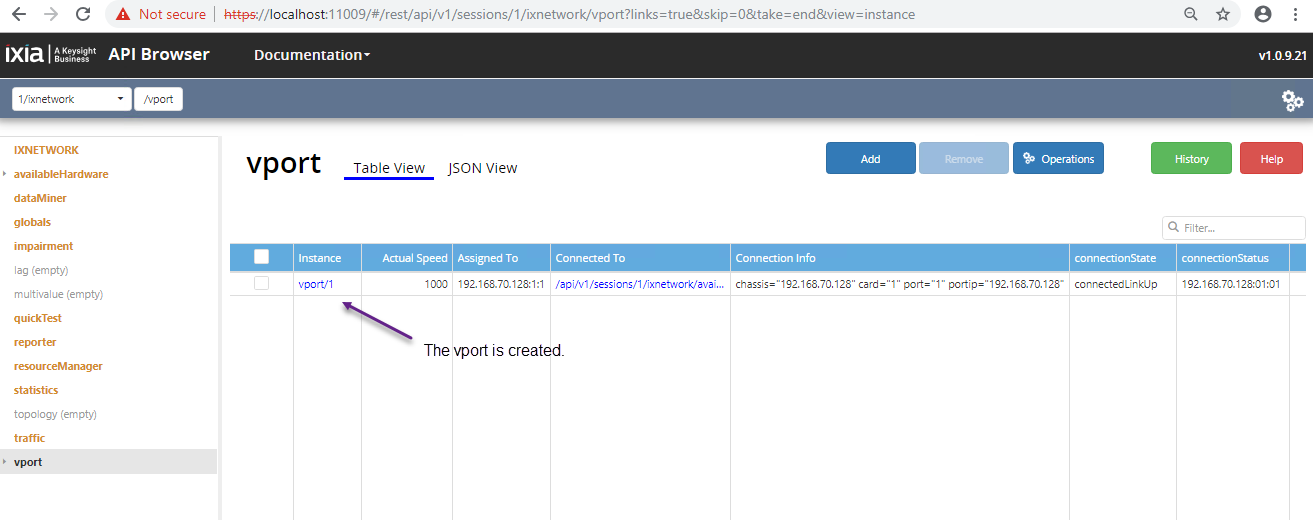The width and height of the screenshot is (1313, 520).
Task: Expand the availableHardware tree node
Action: (x=5, y=174)
